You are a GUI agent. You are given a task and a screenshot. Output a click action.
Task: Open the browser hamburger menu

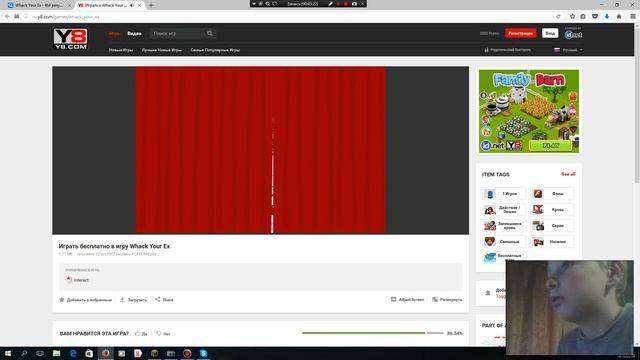pos(633,16)
